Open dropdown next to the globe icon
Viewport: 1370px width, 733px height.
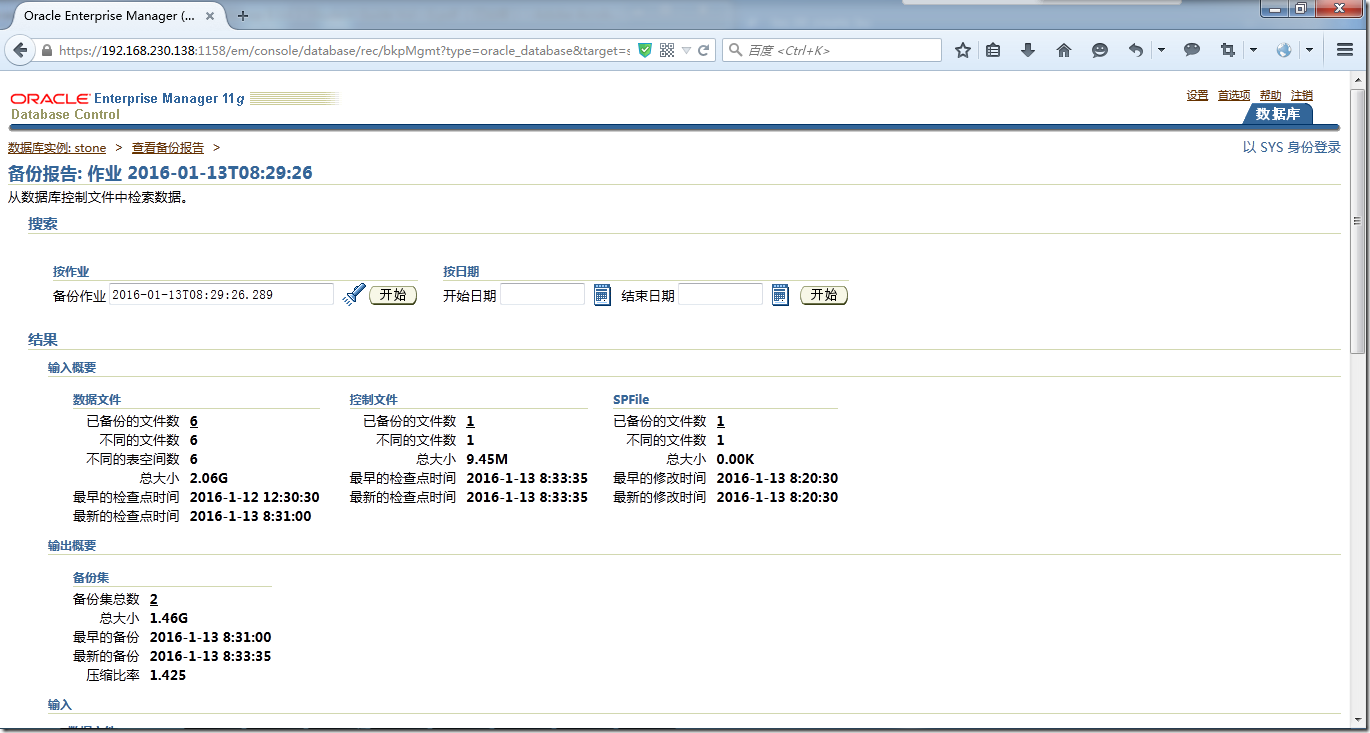click(x=1309, y=50)
